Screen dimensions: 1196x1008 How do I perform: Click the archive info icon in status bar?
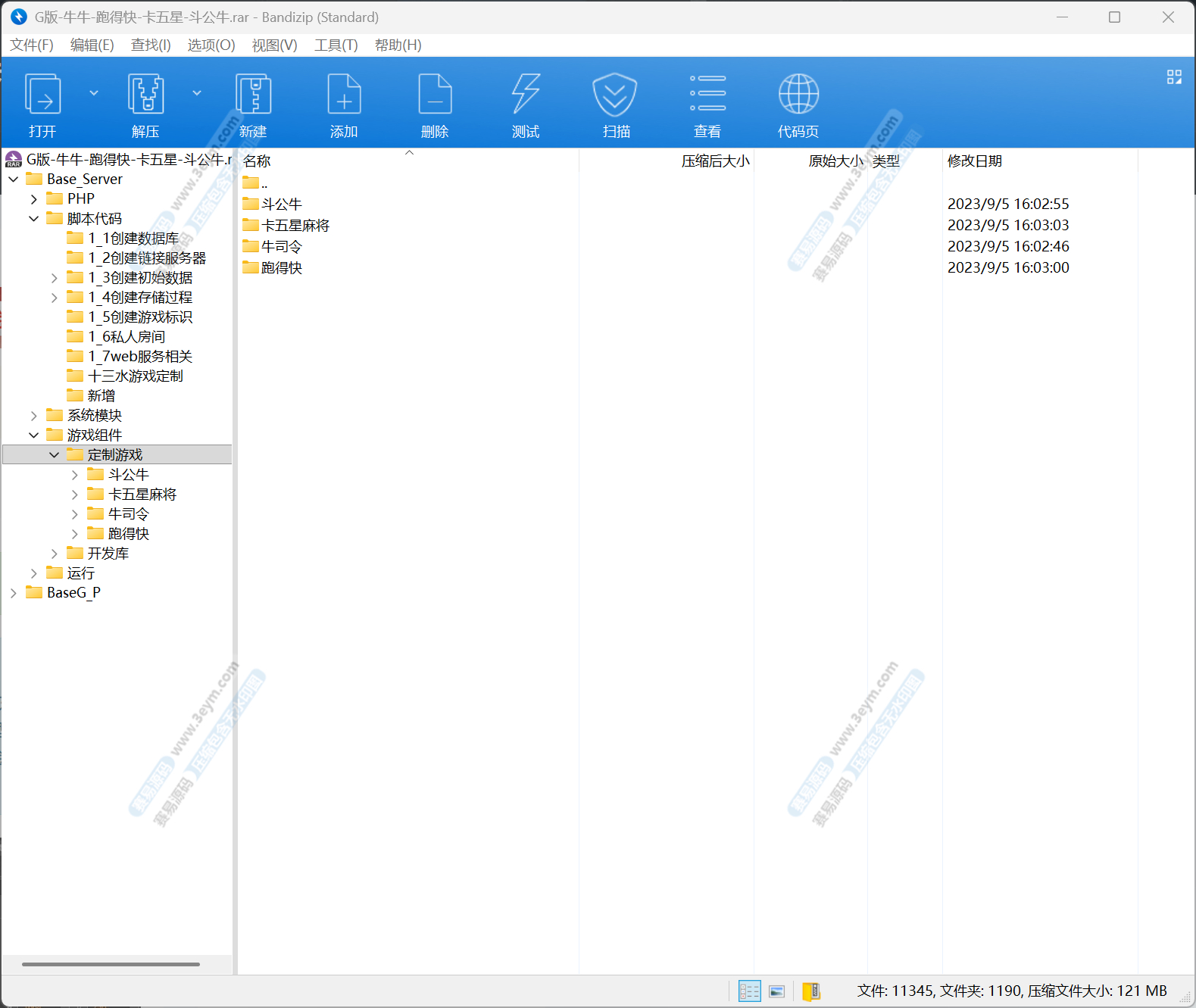(811, 991)
